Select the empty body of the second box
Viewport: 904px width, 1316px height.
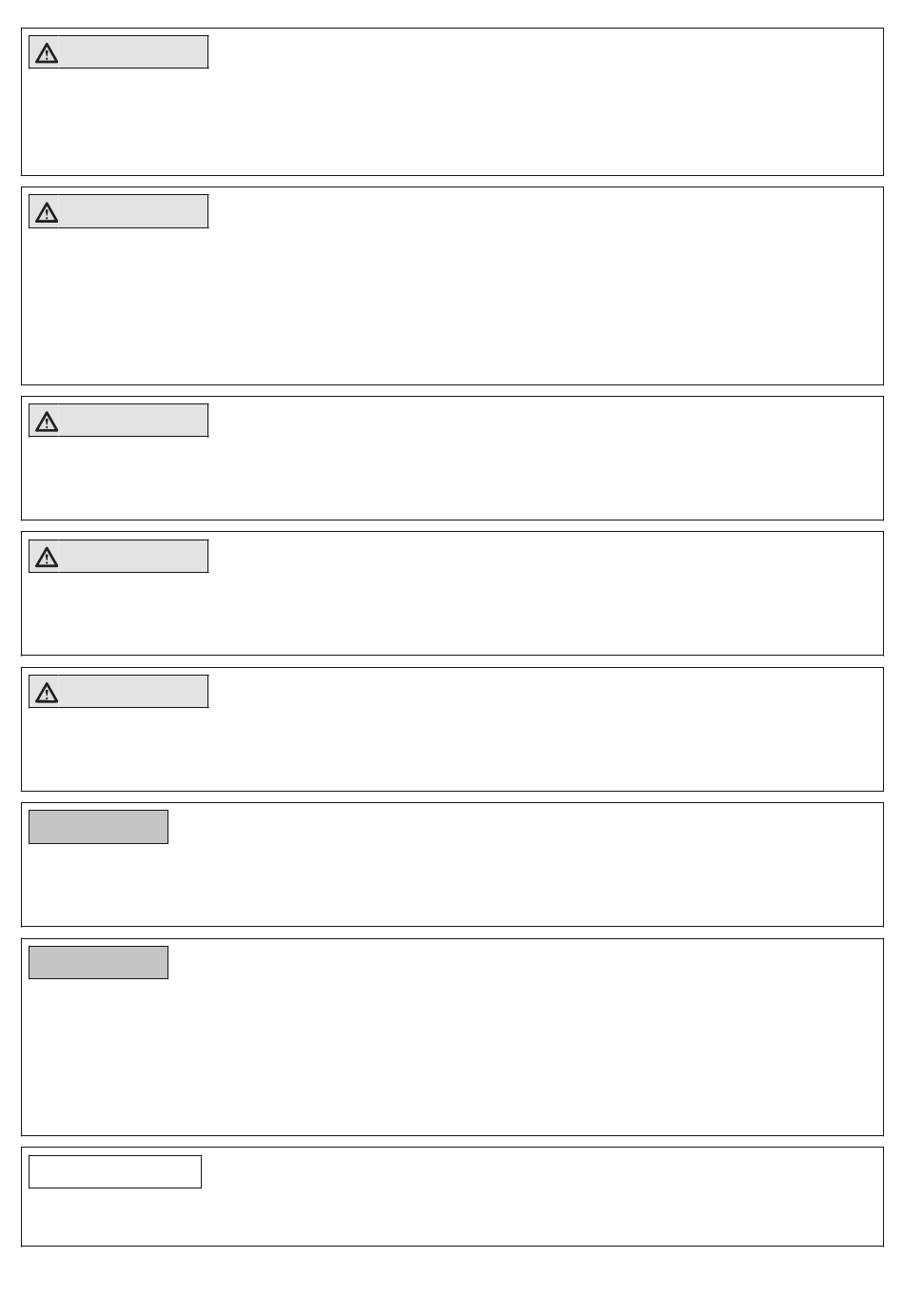pos(452,304)
